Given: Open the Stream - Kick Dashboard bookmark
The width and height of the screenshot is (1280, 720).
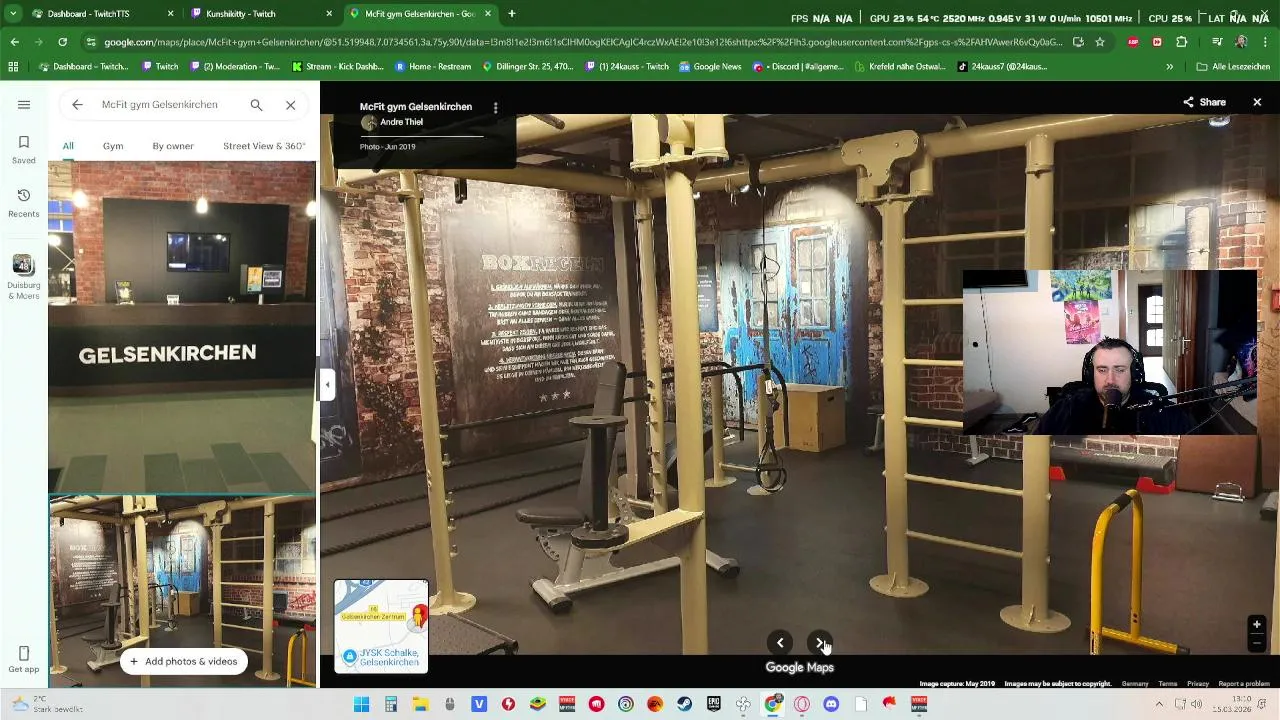Looking at the screenshot, I should pyautogui.click(x=337, y=67).
